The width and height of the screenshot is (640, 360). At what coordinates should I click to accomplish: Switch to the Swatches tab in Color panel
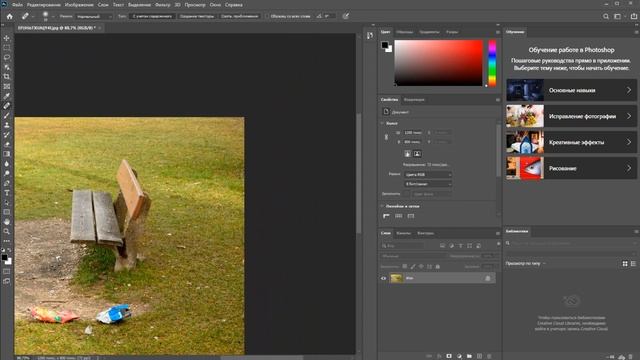coord(404,32)
